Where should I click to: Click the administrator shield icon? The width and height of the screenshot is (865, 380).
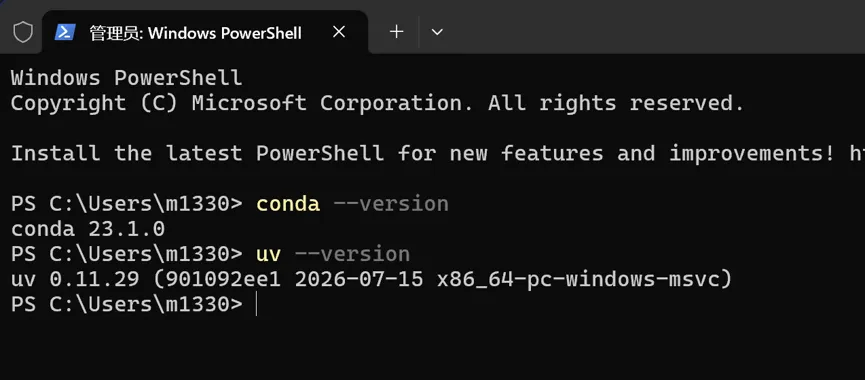tap(23, 33)
